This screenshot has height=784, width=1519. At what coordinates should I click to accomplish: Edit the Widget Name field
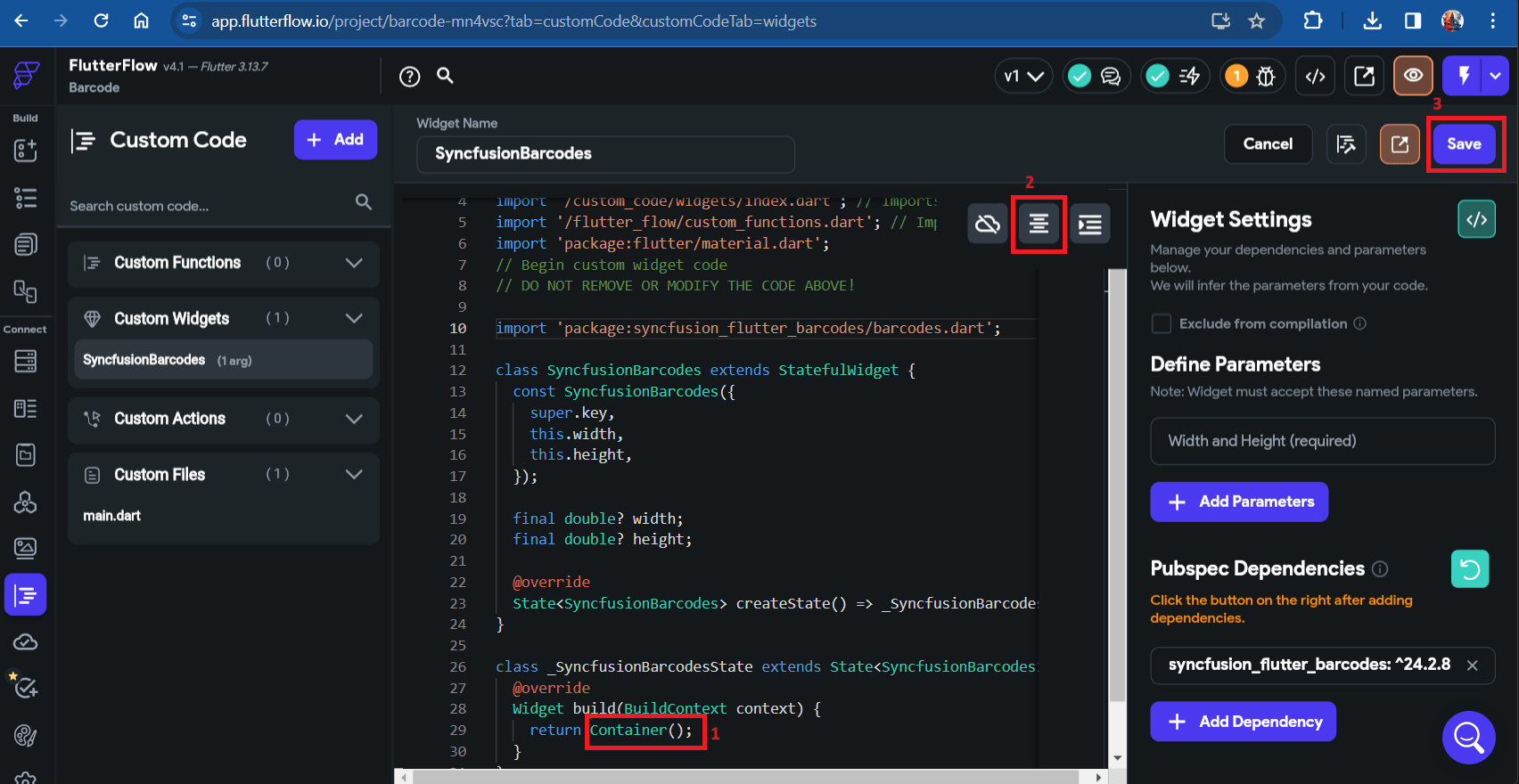point(605,154)
